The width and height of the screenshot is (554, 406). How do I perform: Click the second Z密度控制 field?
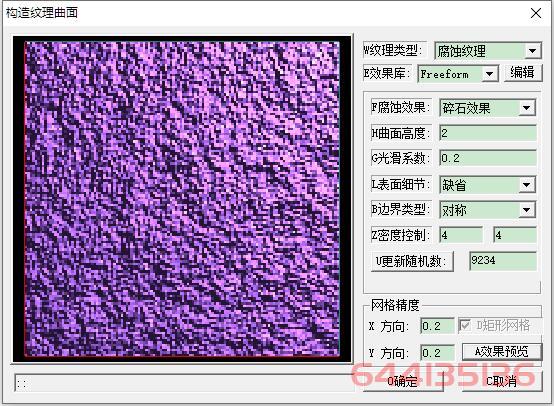[515, 235]
